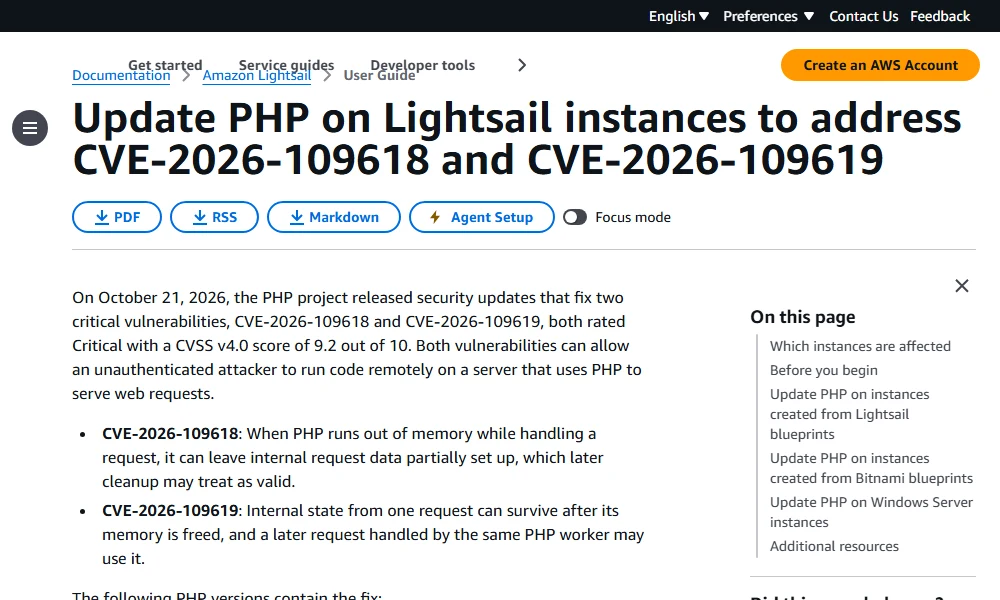The height and width of the screenshot is (600, 1000).
Task: Open the Developer tools nav tab
Action: tap(423, 63)
